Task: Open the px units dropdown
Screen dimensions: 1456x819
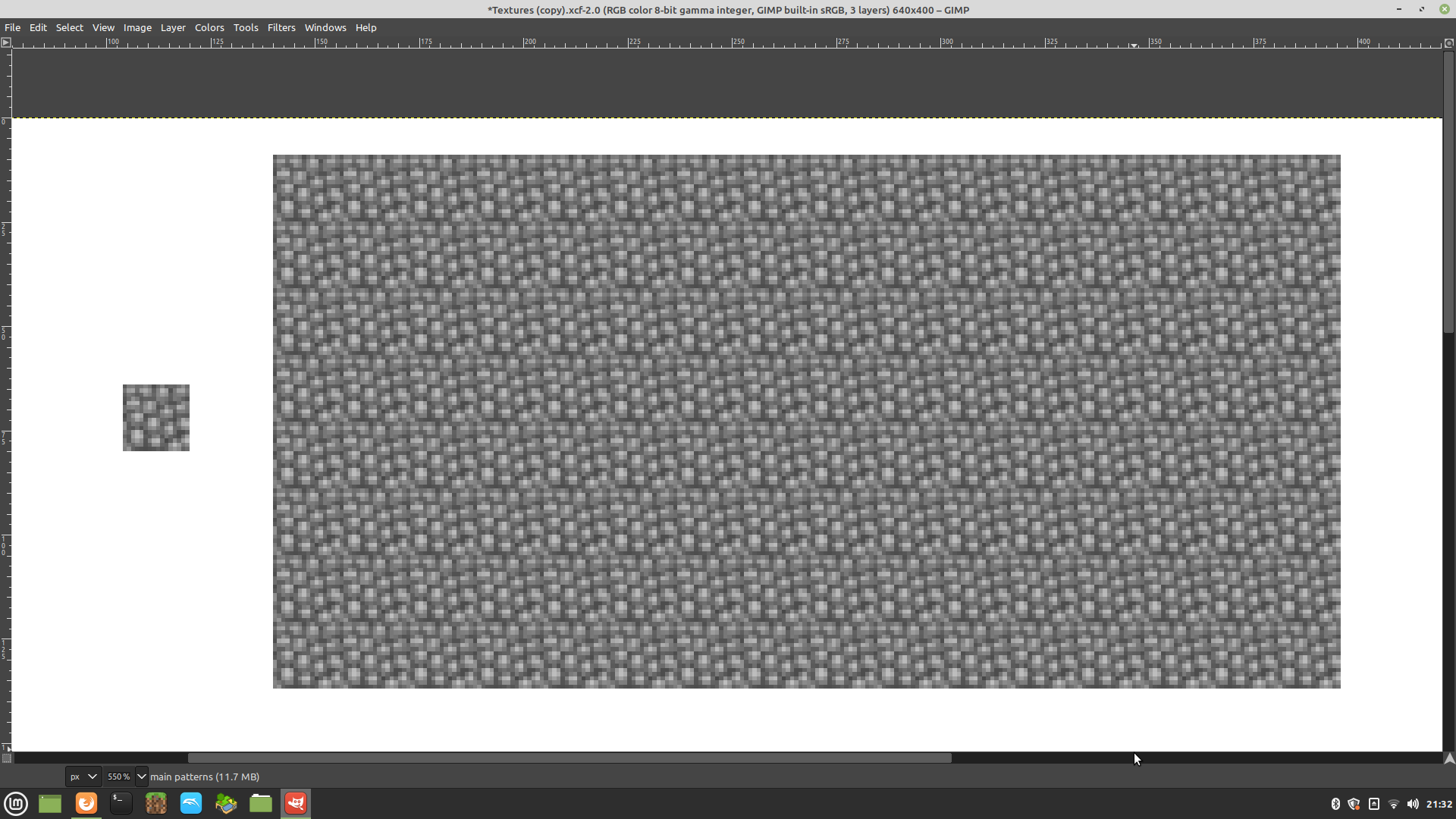Action: pos(82,777)
